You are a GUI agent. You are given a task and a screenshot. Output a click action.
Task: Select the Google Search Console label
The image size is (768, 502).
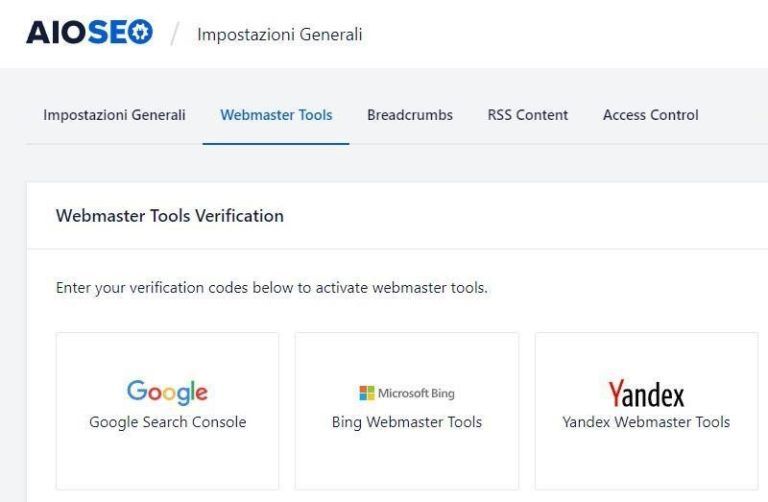(x=168, y=422)
